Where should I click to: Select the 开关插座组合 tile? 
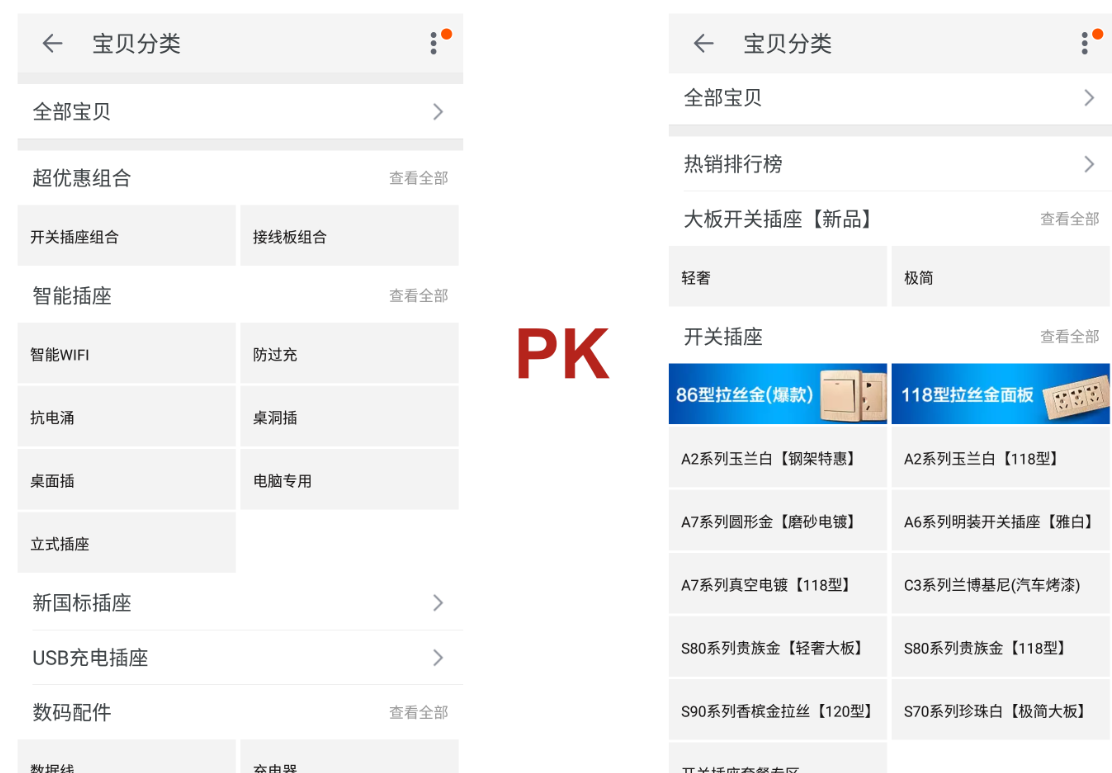click(x=126, y=235)
